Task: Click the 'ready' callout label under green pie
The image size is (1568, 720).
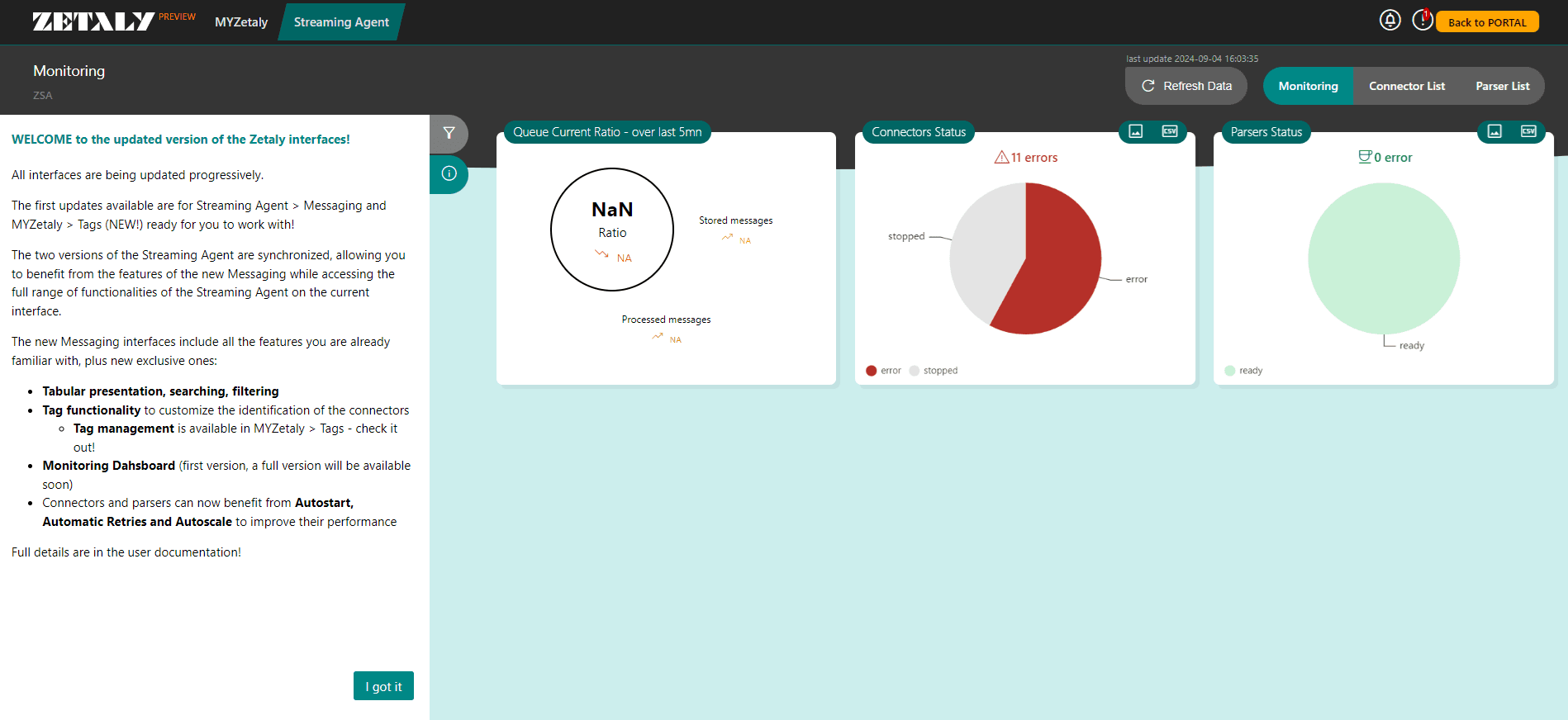Action: [1412, 346]
